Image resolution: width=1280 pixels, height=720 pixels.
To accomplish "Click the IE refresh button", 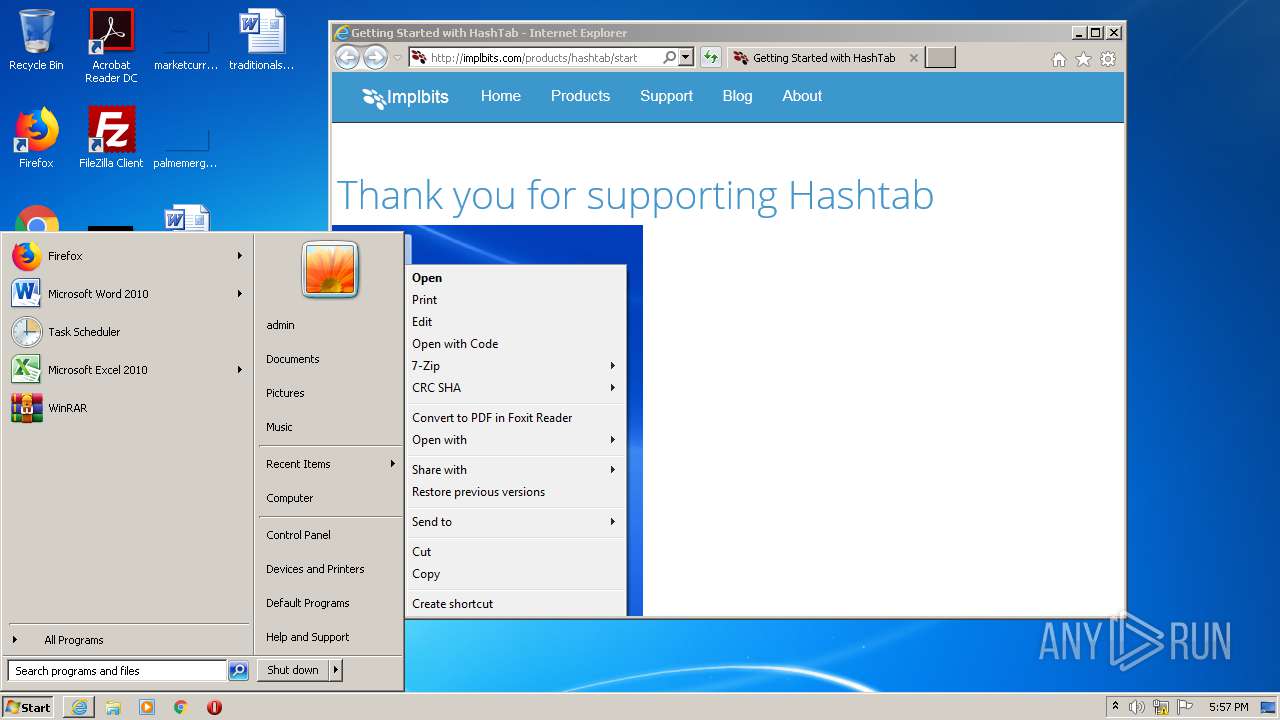I will pyautogui.click(x=711, y=58).
